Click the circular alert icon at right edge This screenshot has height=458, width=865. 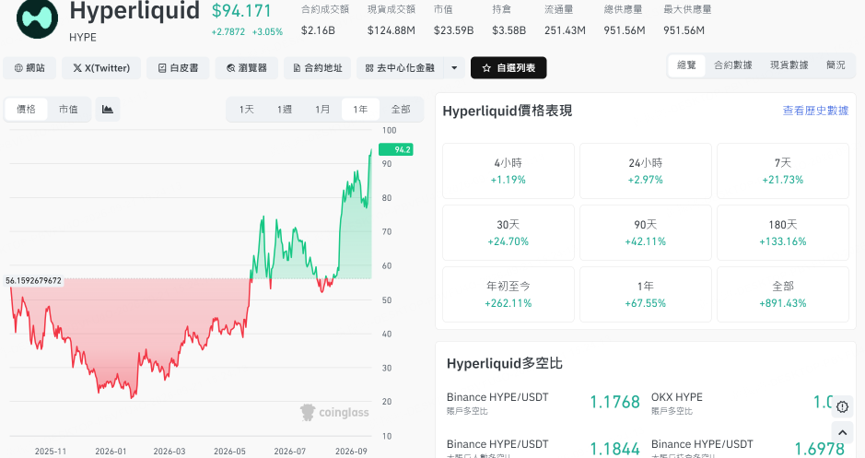coord(842,407)
